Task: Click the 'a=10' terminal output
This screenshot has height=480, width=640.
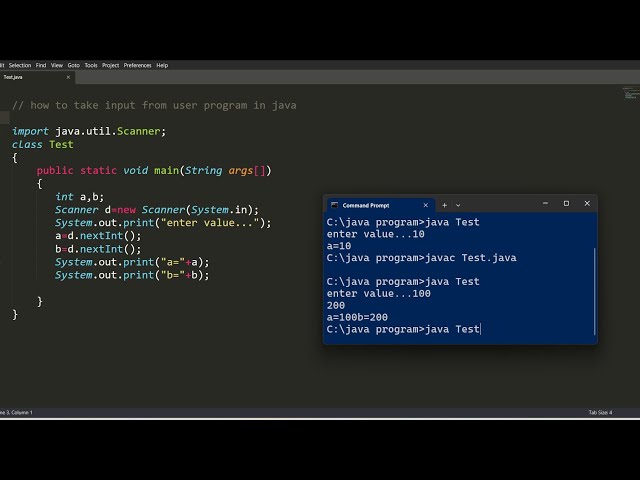Action: coord(339,246)
